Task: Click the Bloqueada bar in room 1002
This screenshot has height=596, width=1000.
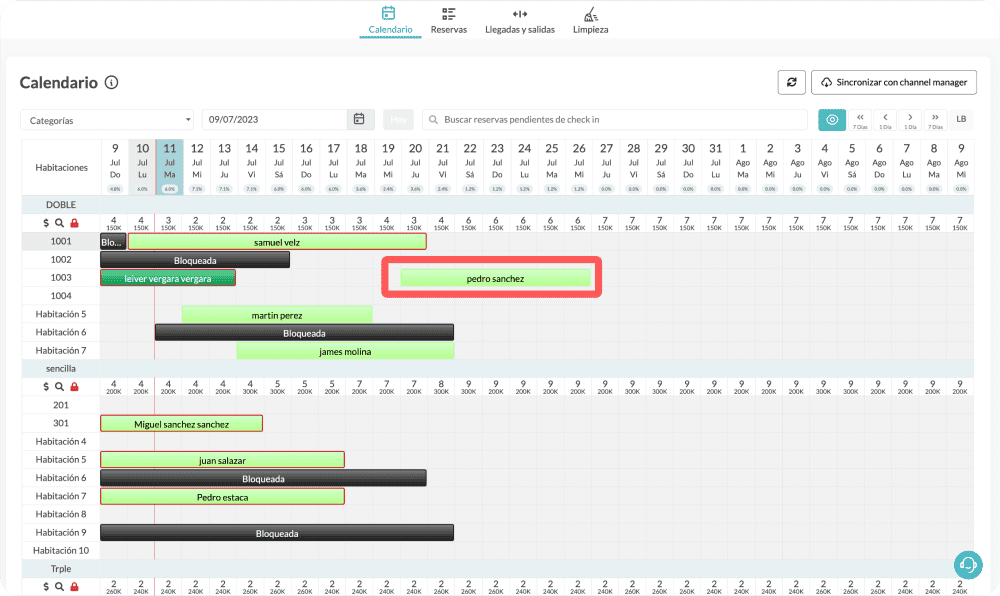Action: pyautogui.click(x=195, y=260)
